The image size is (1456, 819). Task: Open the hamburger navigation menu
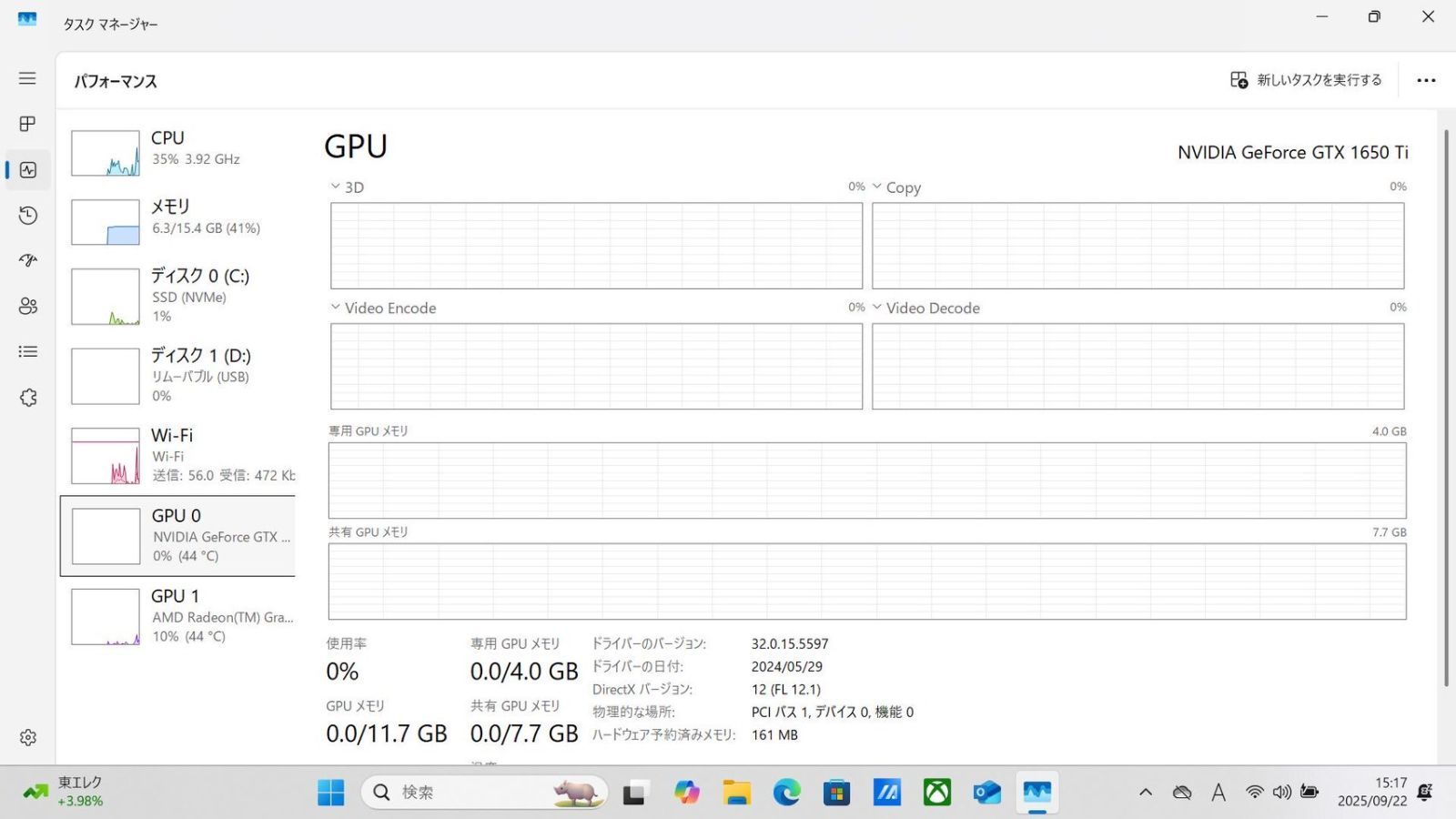pos(27,78)
